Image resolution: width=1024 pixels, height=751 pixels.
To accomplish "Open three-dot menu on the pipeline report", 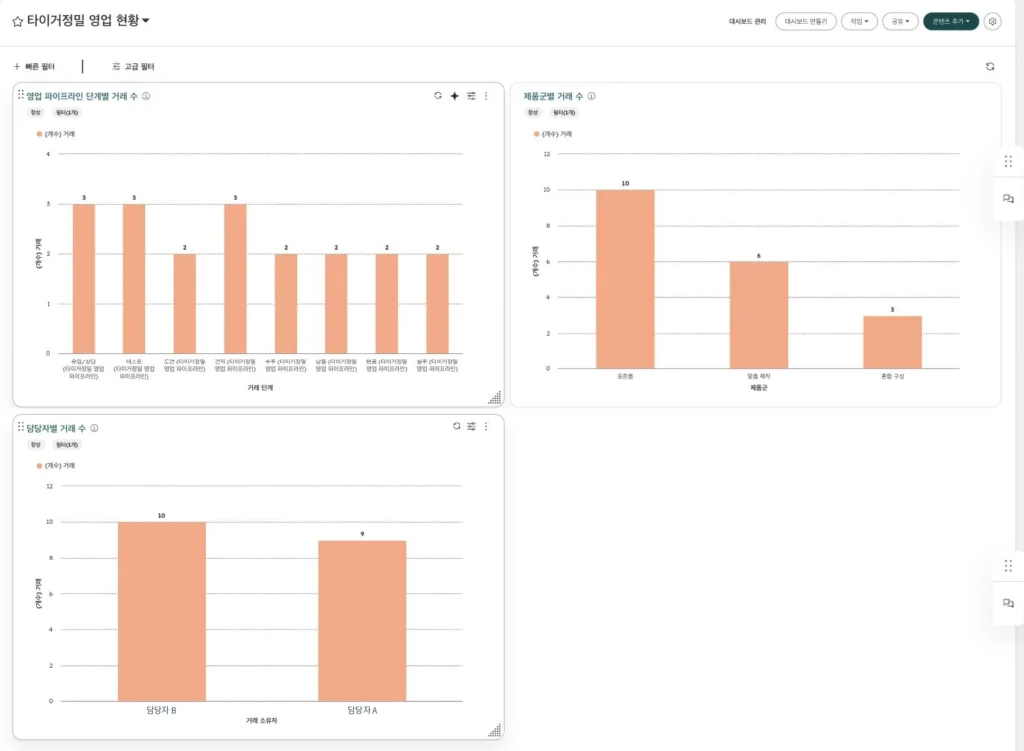I will point(486,96).
